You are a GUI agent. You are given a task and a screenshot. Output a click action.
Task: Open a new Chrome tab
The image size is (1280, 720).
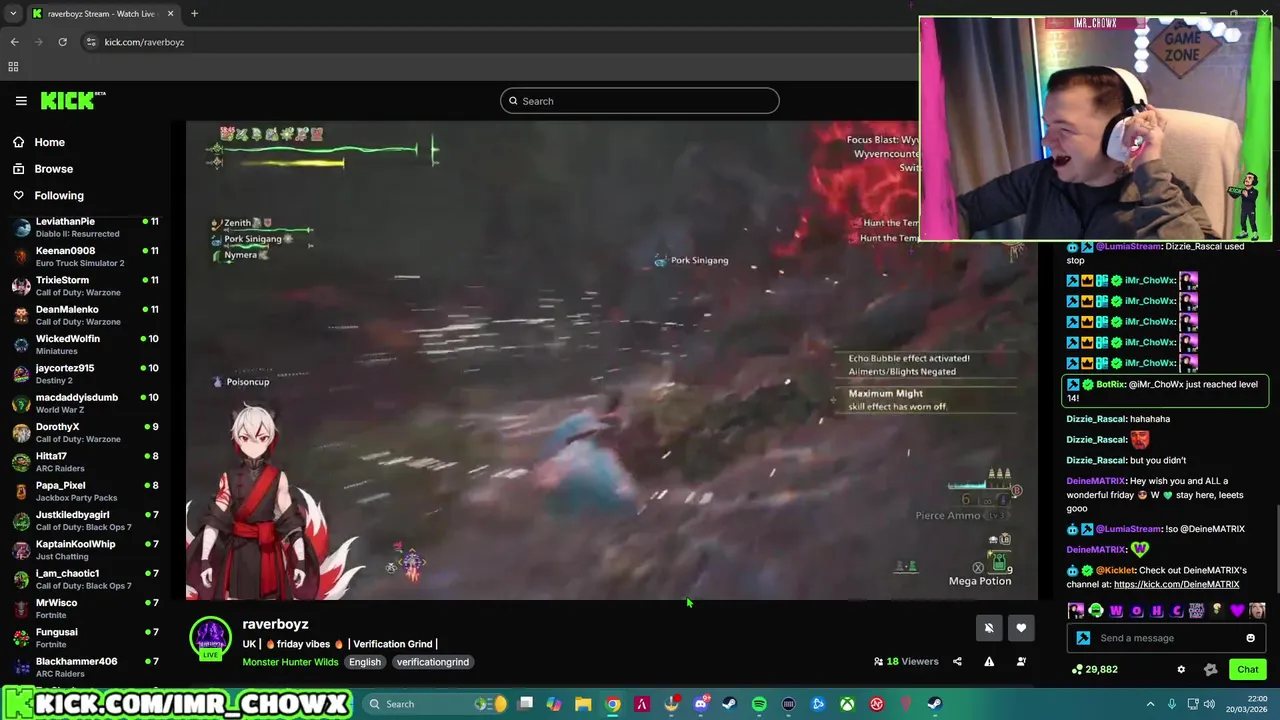pos(194,14)
